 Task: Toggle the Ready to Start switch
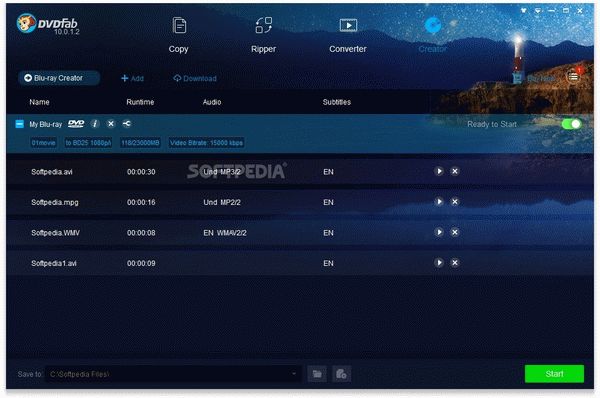[x=571, y=124]
